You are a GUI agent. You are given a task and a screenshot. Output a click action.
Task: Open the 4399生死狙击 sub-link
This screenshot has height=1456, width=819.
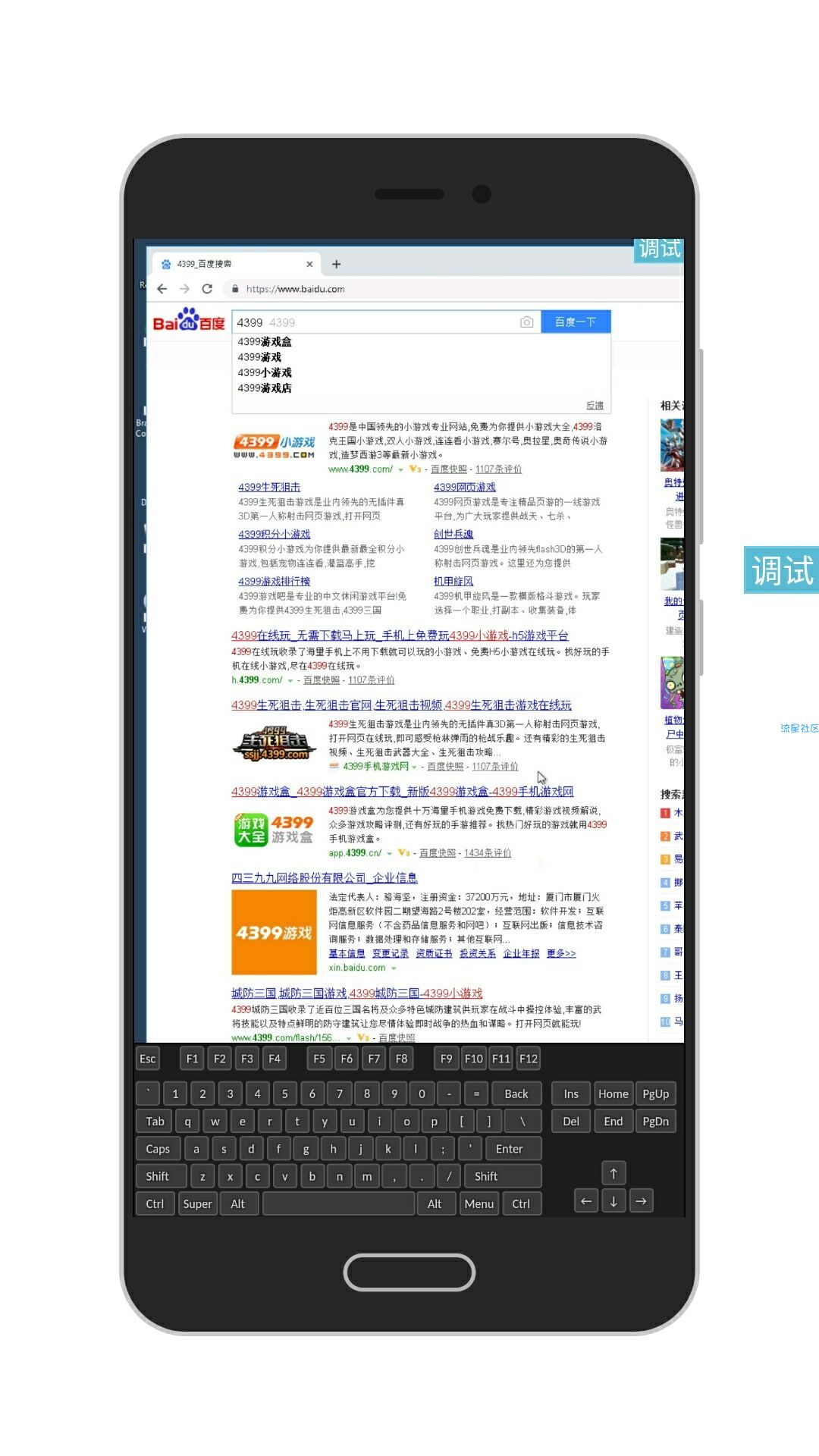tap(269, 487)
